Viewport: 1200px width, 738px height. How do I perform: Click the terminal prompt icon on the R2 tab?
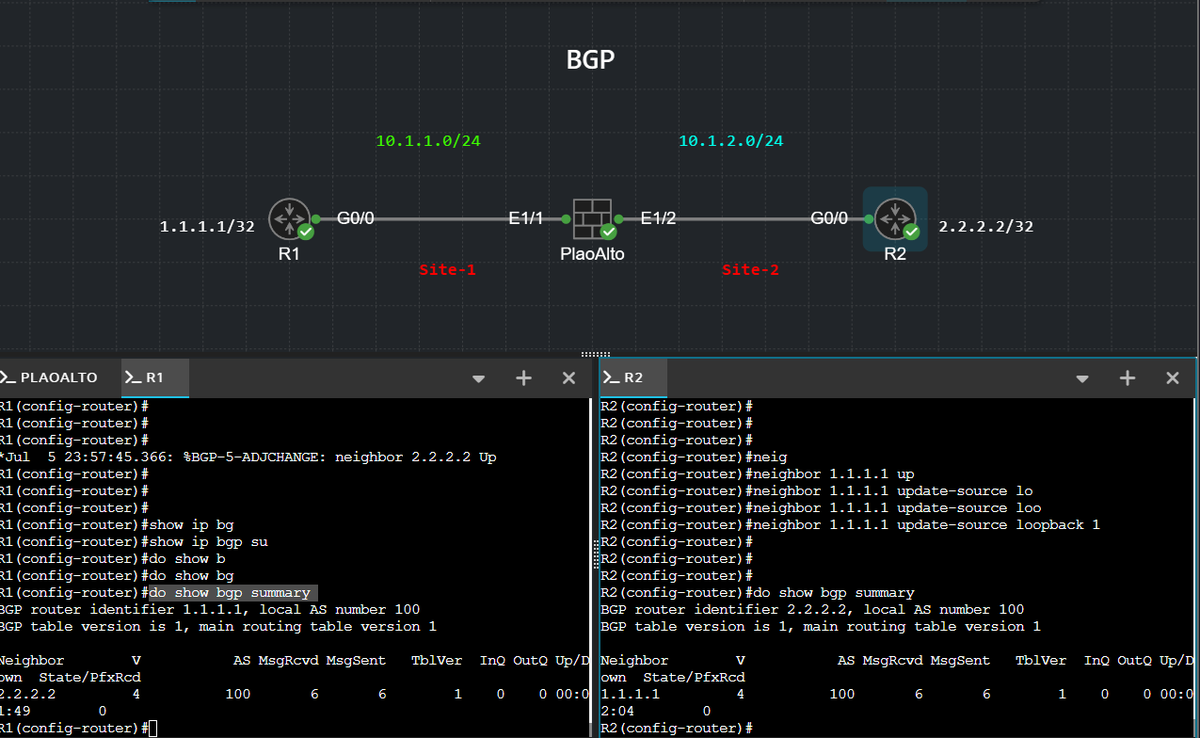pos(612,378)
